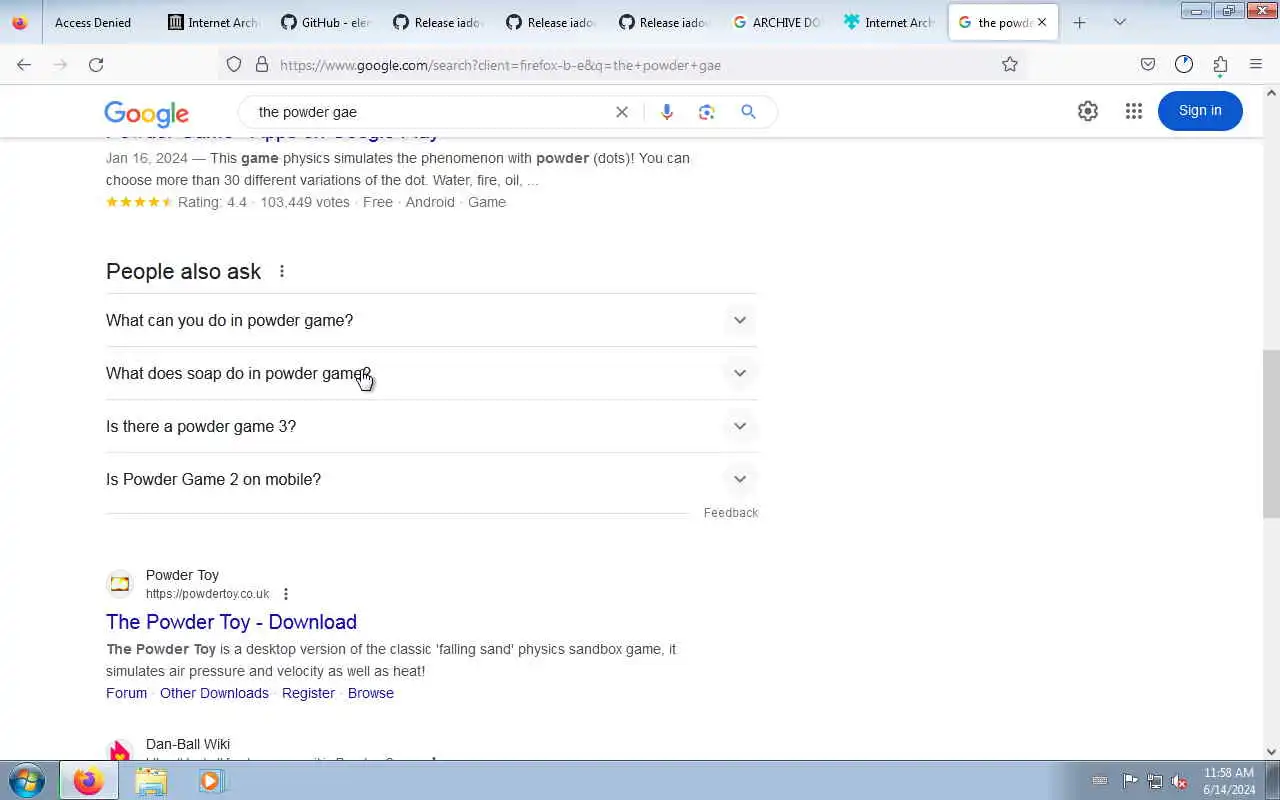Open the Browse sitelink
This screenshot has width=1280, height=800.
371,693
